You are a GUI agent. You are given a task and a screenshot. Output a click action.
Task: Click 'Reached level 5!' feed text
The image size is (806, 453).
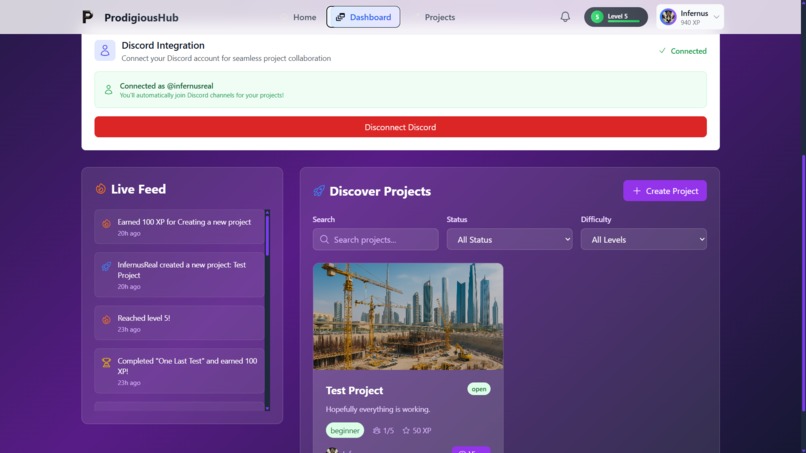point(144,318)
